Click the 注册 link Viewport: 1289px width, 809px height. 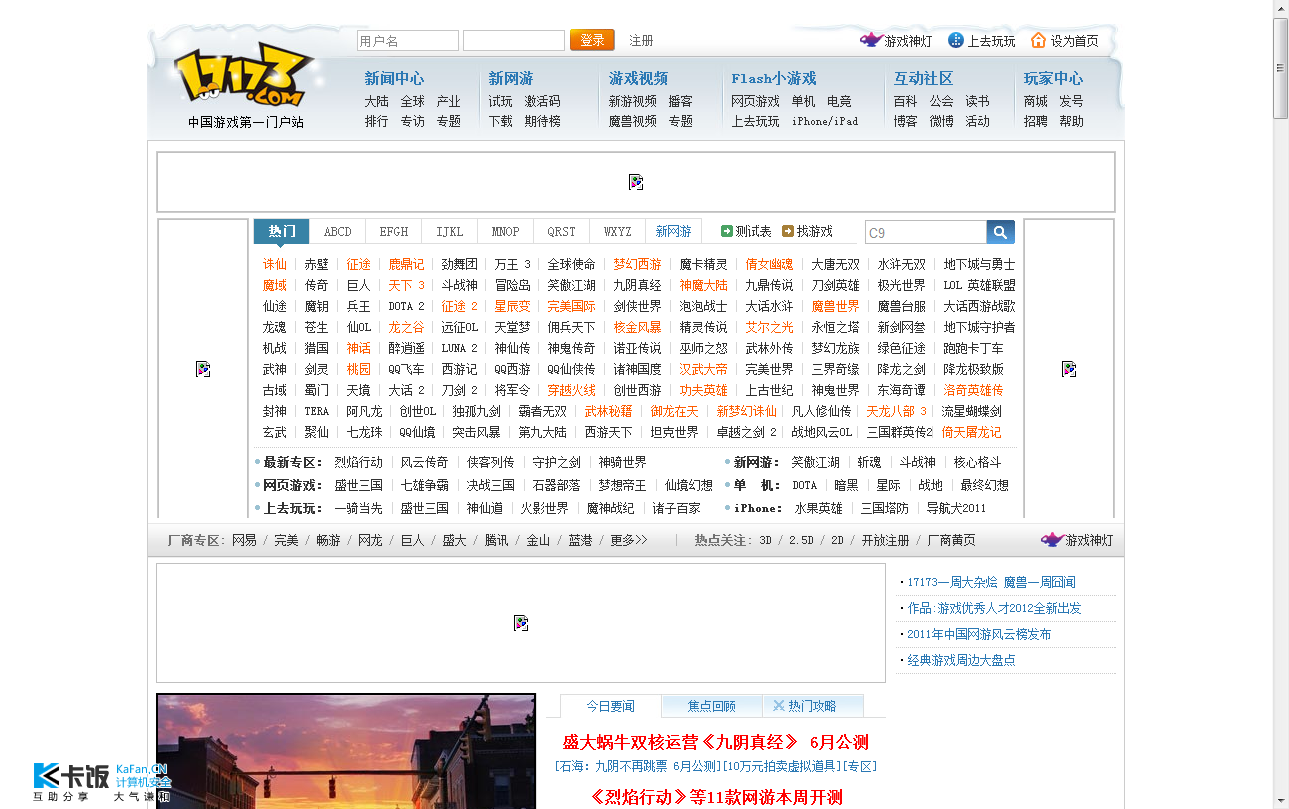[641, 41]
